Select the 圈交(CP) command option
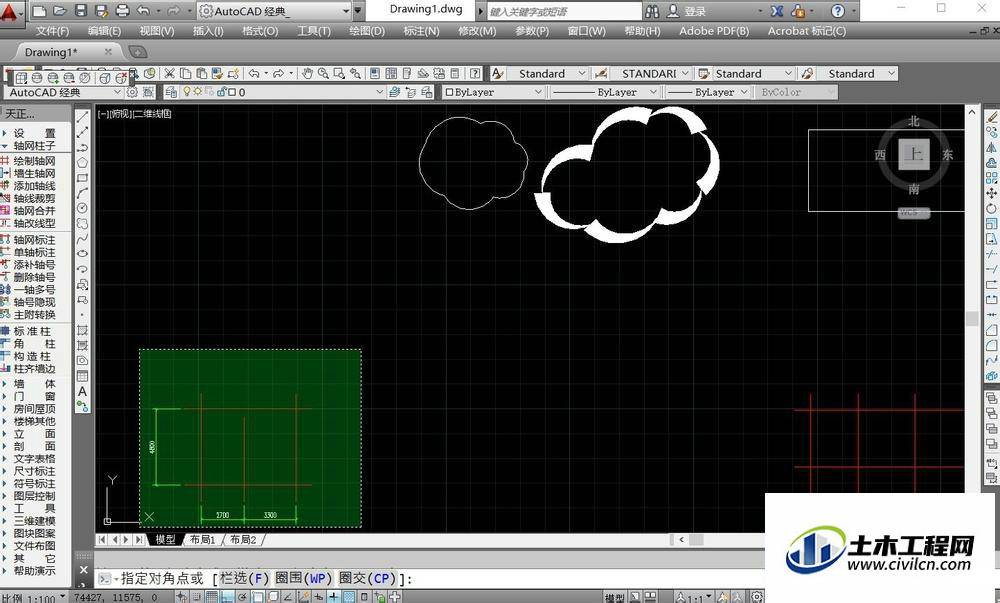 click(x=367, y=579)
